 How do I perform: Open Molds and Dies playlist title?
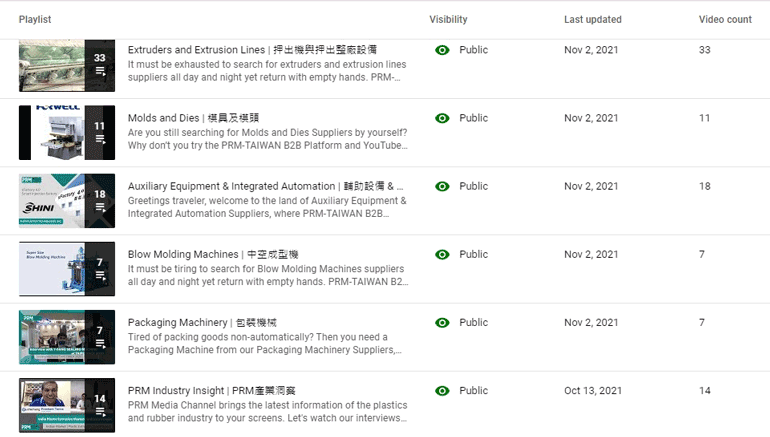point(193,118)
